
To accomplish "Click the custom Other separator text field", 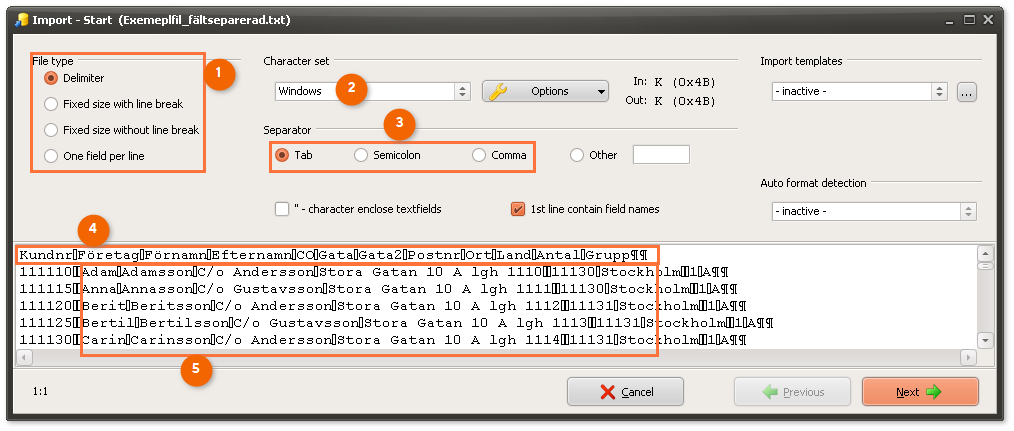I will (x=661, y=155).
